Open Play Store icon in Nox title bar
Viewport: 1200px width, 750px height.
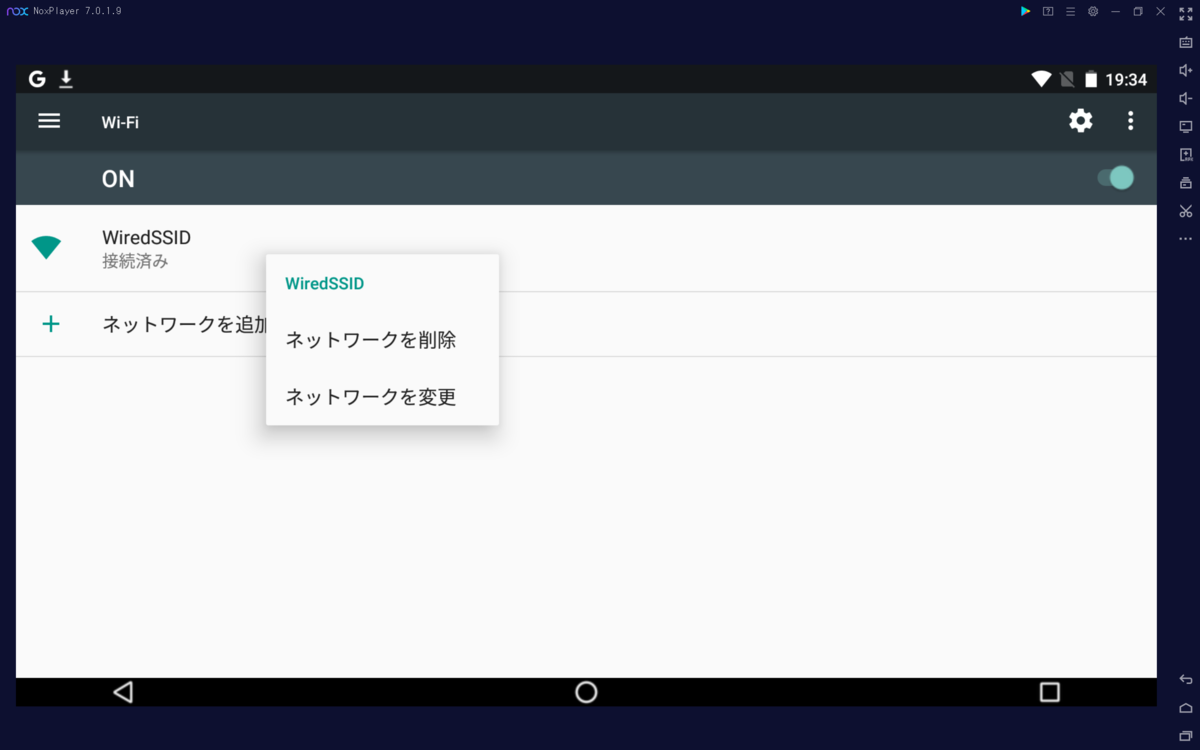coord(1025,11)
